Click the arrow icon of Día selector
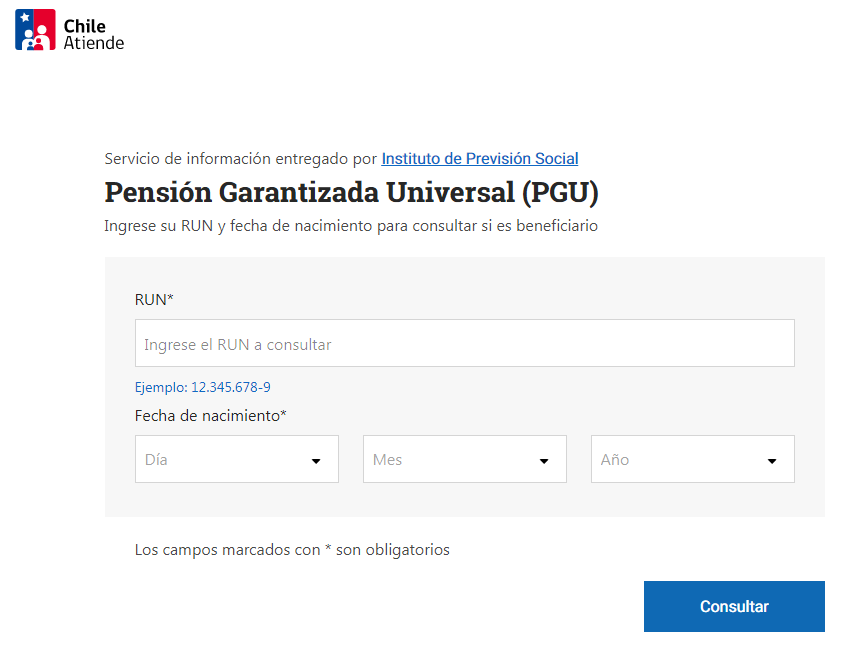Screen dimensions: 855x652 coord(316,461)
